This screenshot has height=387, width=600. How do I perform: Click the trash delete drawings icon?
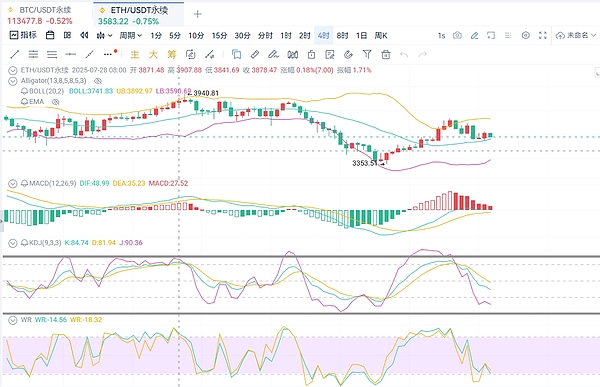[386, 55]
